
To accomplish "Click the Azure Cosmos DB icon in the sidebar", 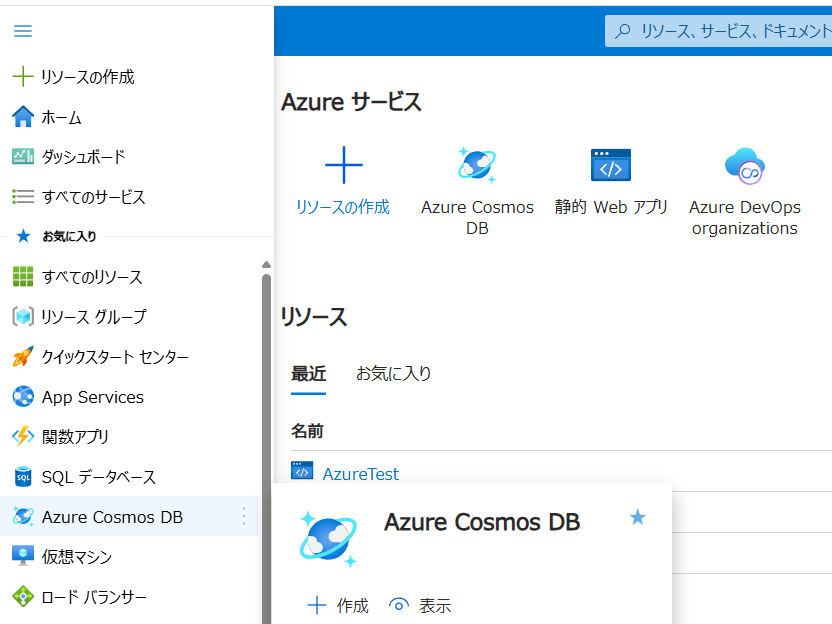I will click(x=23, y=516).
